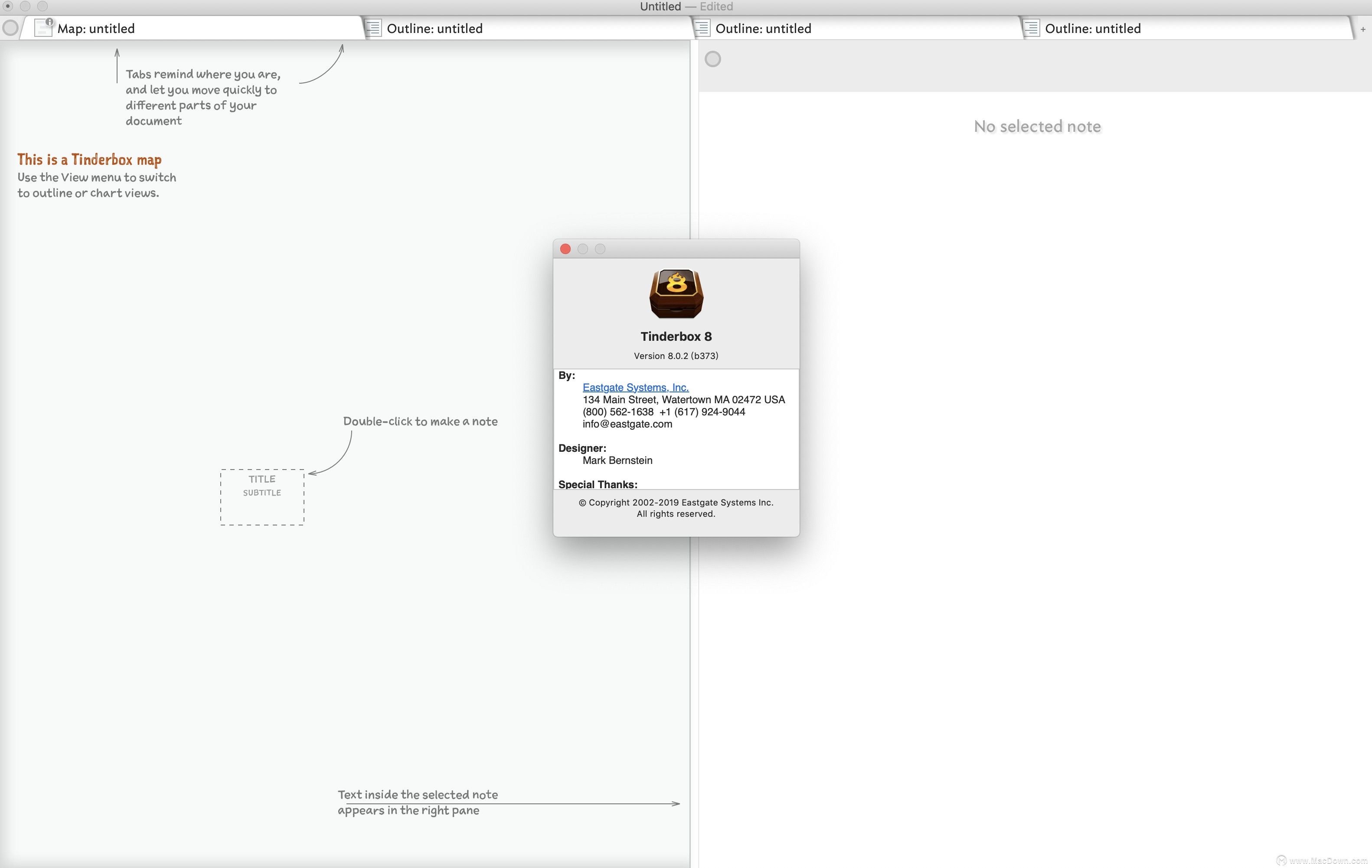The height and width of the screenshot is (868, 1372).
Task: Click the Version 8.0.2 (b373) label
Action: [676, 356]
